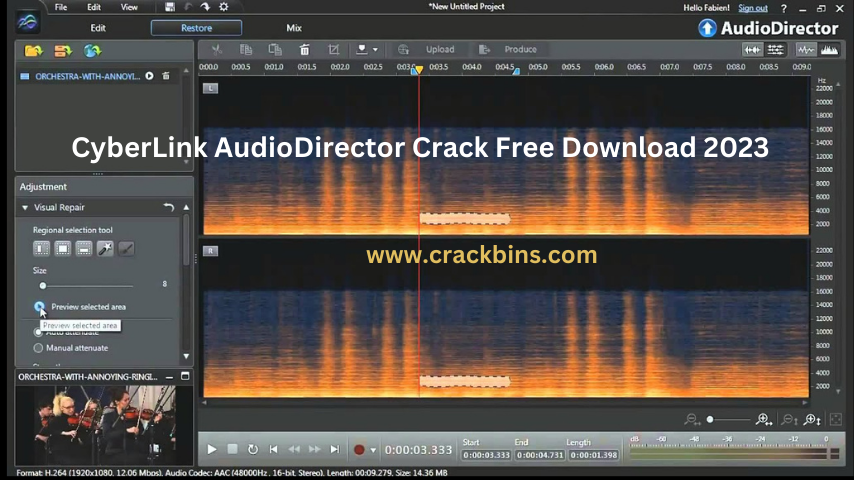This screenshot has height=480, width=854.
Task: Switch to the Edit room tab
Action: point(98,28)
